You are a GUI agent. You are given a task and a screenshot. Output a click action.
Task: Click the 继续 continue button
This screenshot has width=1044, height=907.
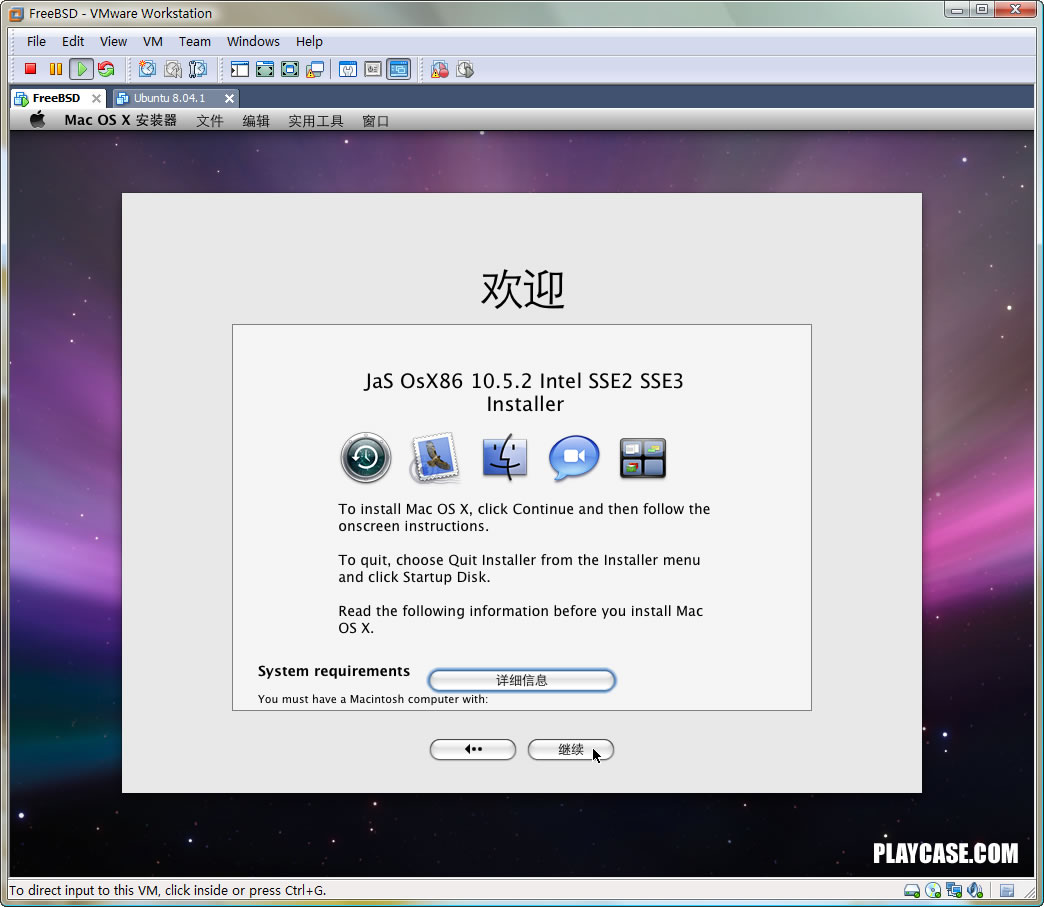(571, 749)
